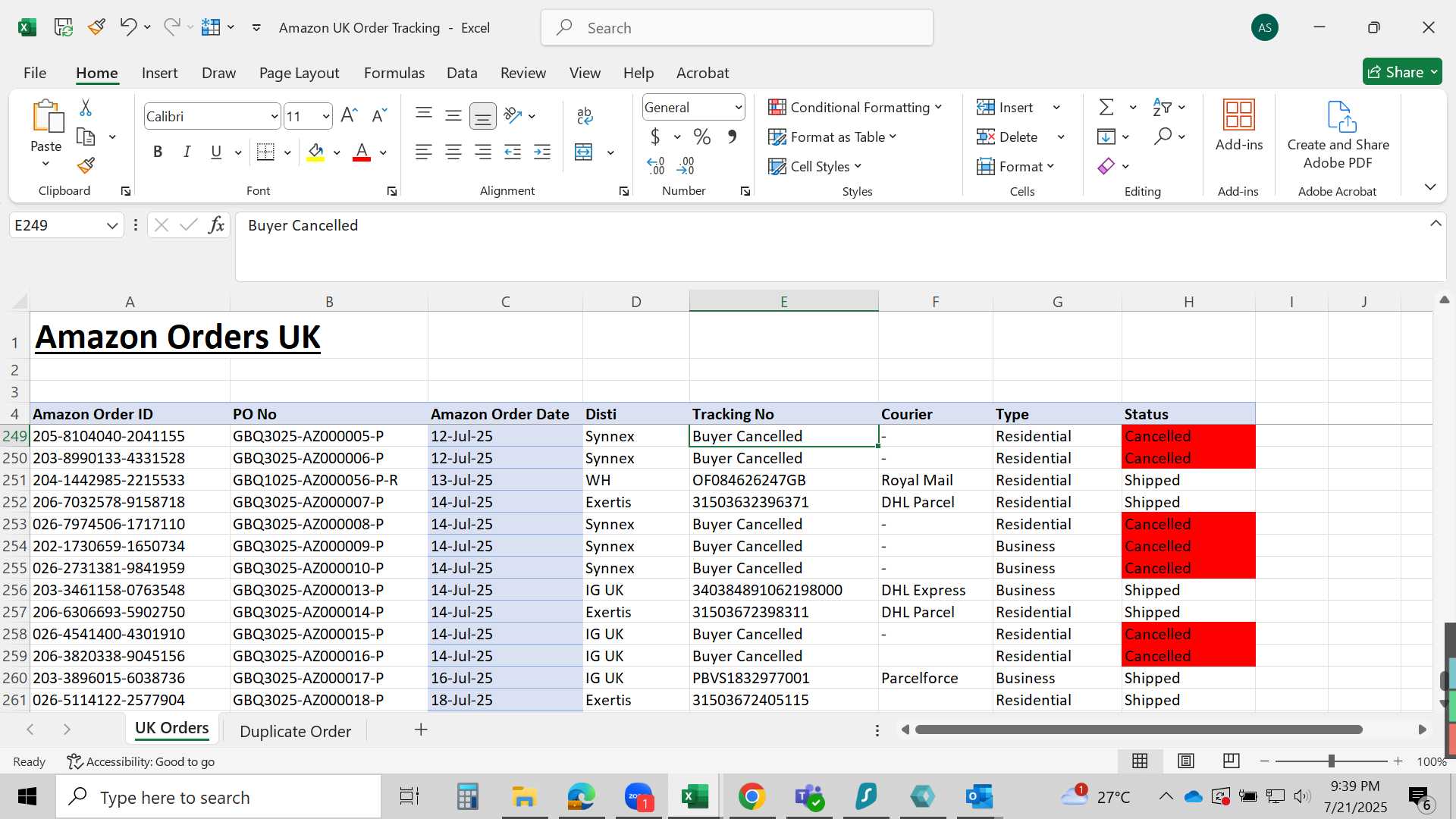Open the number format General dropdown
Viewport: 1456px width, 819px height.
pos(738,108)
